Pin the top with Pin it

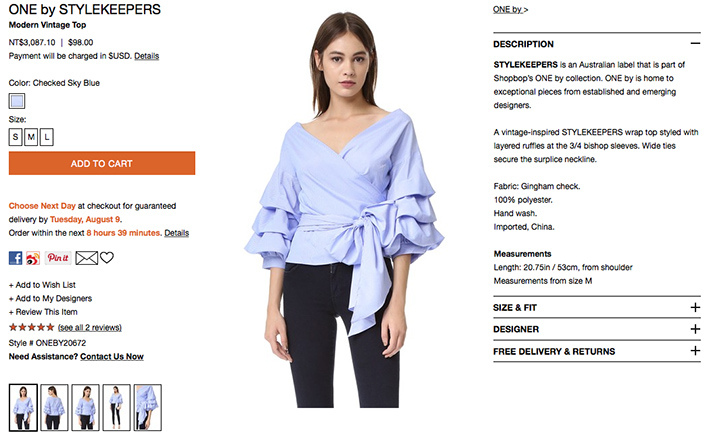coord(58,258)
